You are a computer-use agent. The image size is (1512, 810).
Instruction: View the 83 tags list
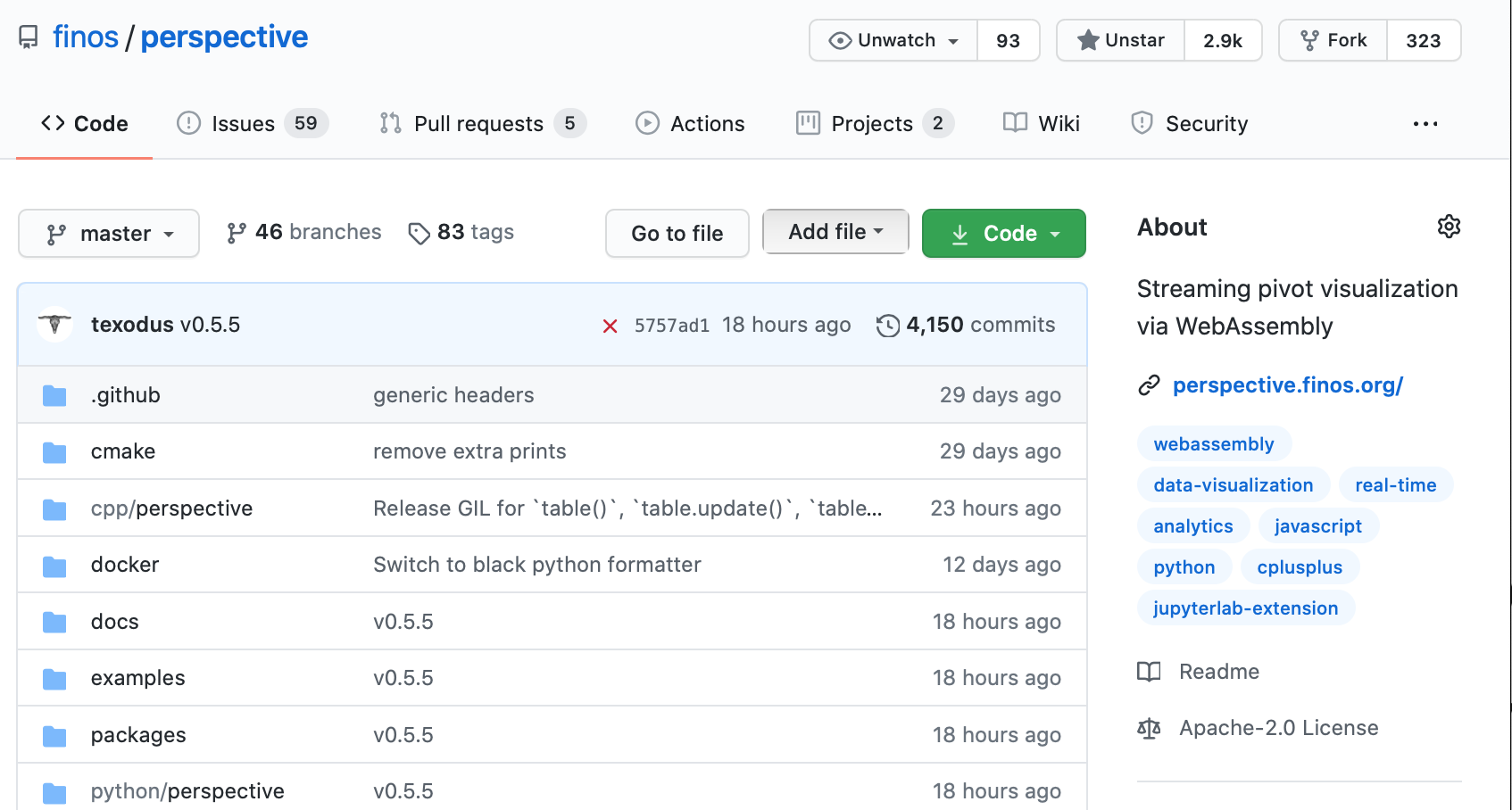pos(461,232)
